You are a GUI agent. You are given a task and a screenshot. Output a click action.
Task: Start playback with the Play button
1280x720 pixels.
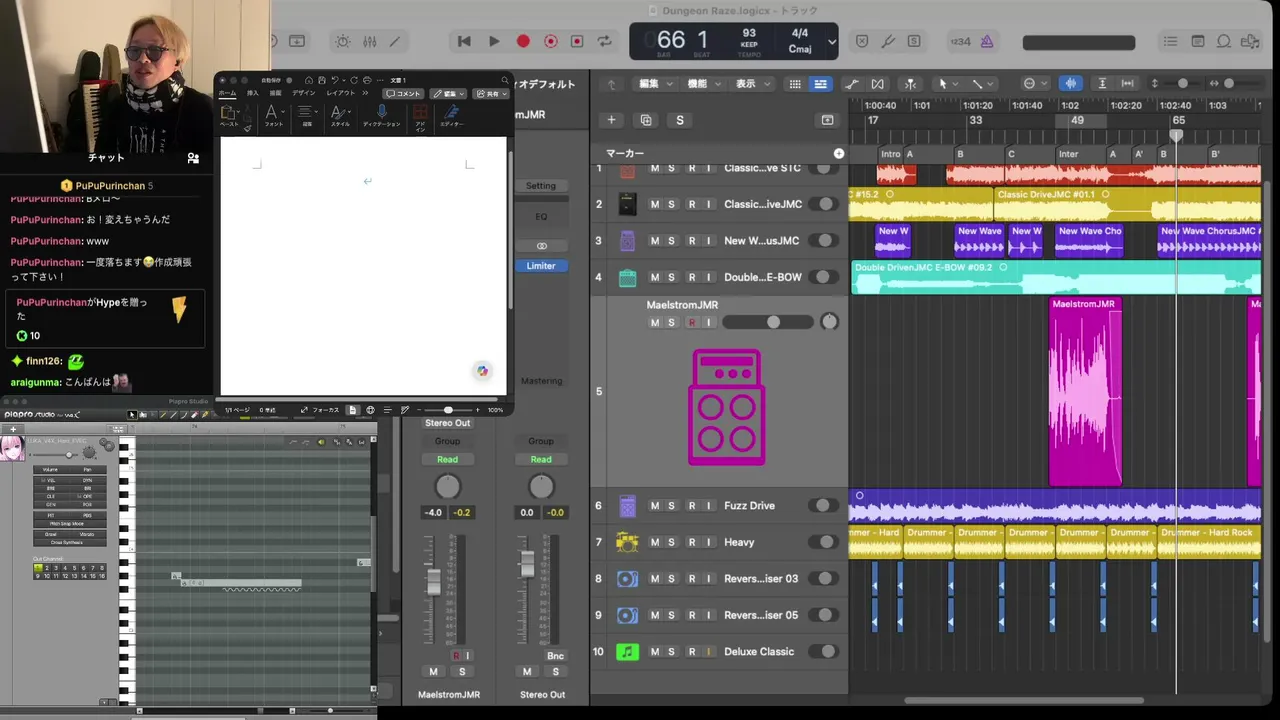494,41
